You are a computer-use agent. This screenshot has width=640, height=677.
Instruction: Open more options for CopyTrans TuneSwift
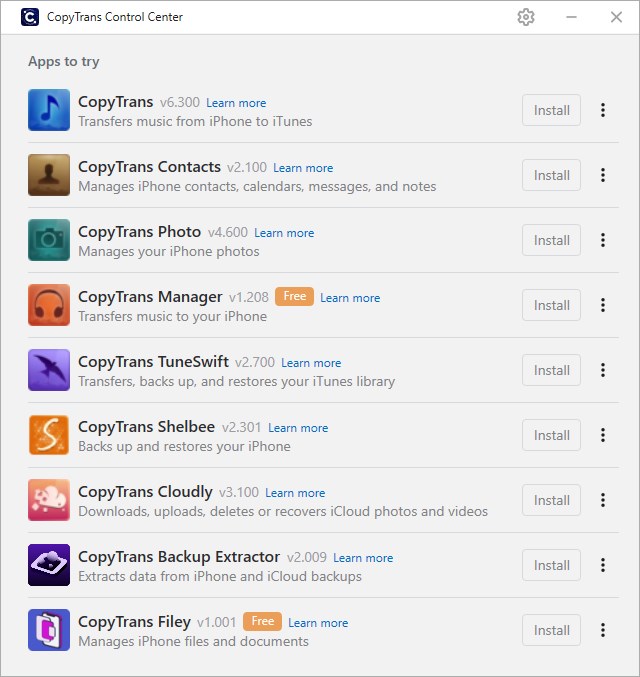point(603,370)
